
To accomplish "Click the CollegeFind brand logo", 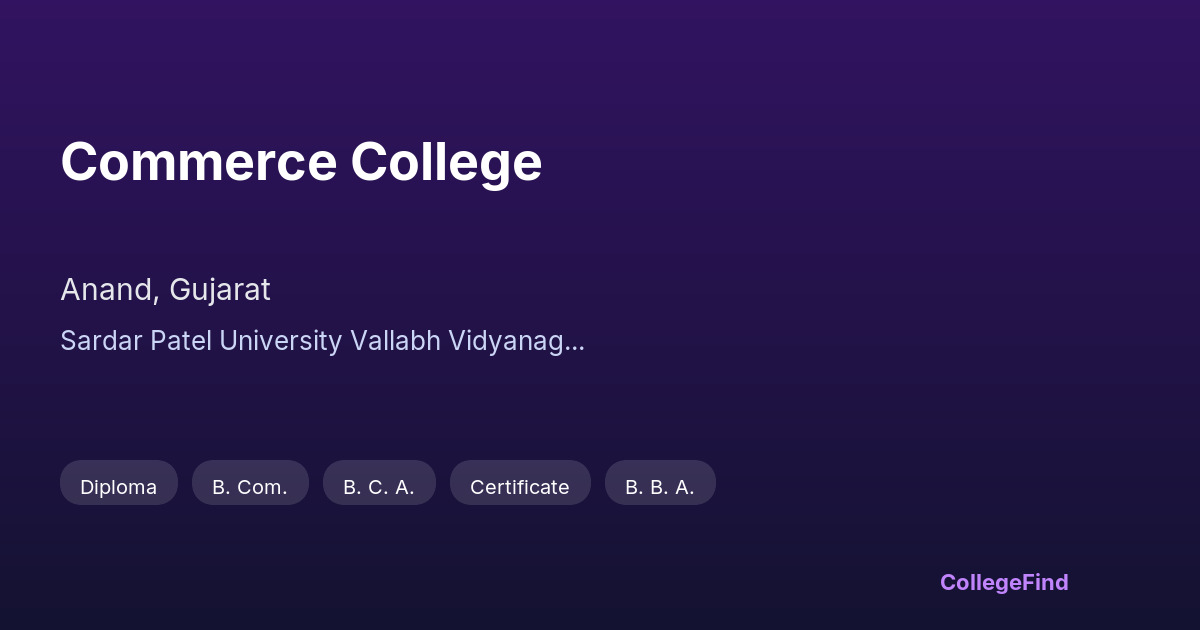I will 1004,582.
